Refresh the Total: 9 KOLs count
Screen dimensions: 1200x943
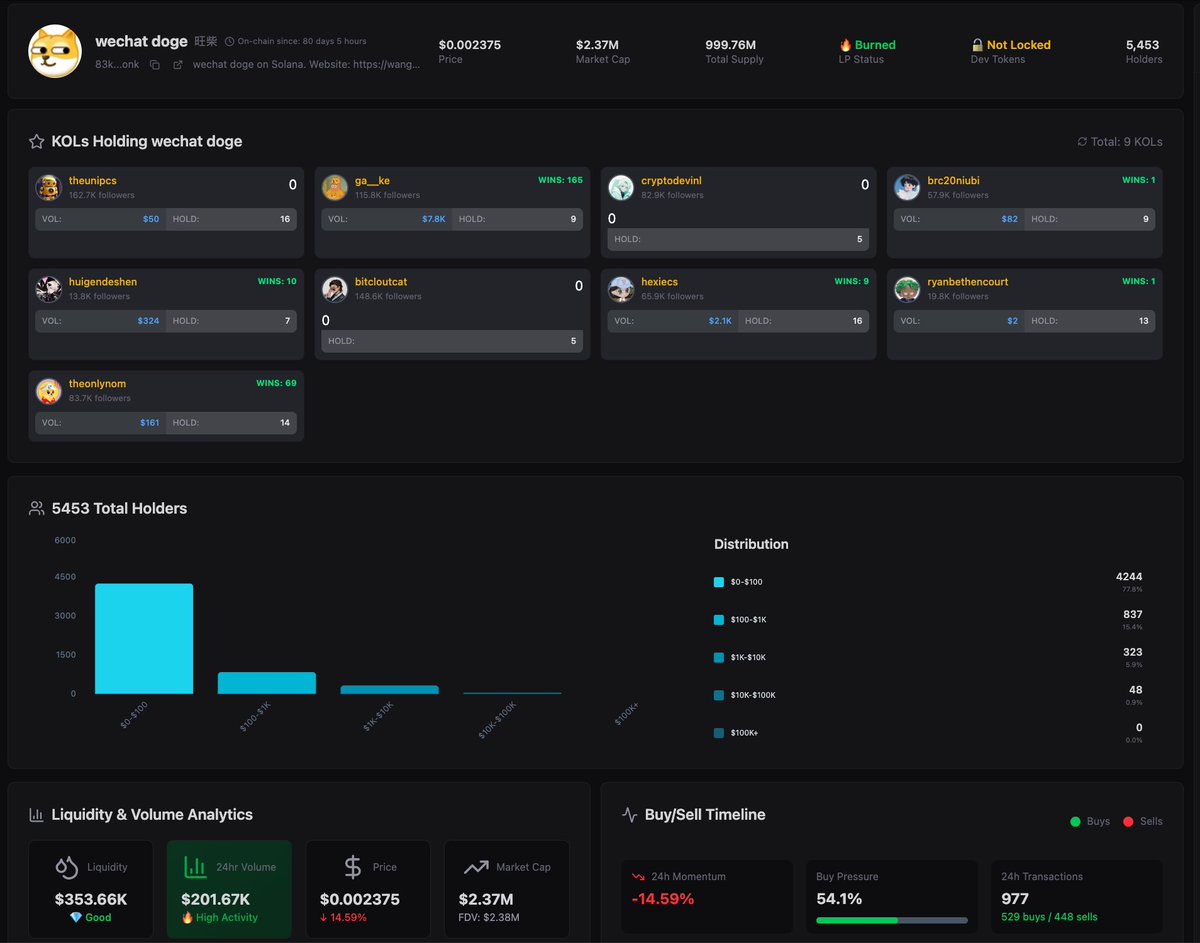1082,142
